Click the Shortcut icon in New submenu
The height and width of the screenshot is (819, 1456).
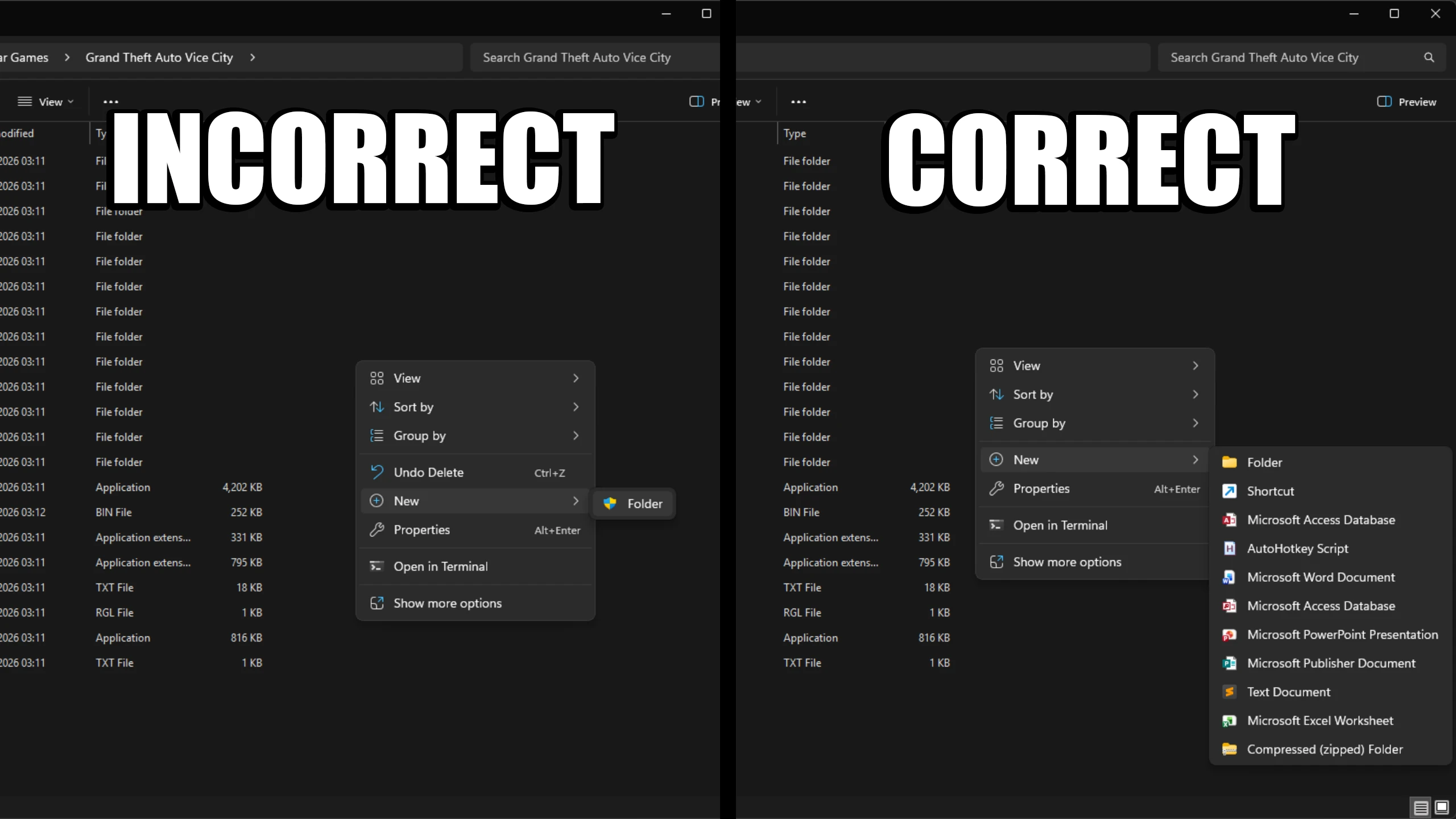[x=1229, y=491]
